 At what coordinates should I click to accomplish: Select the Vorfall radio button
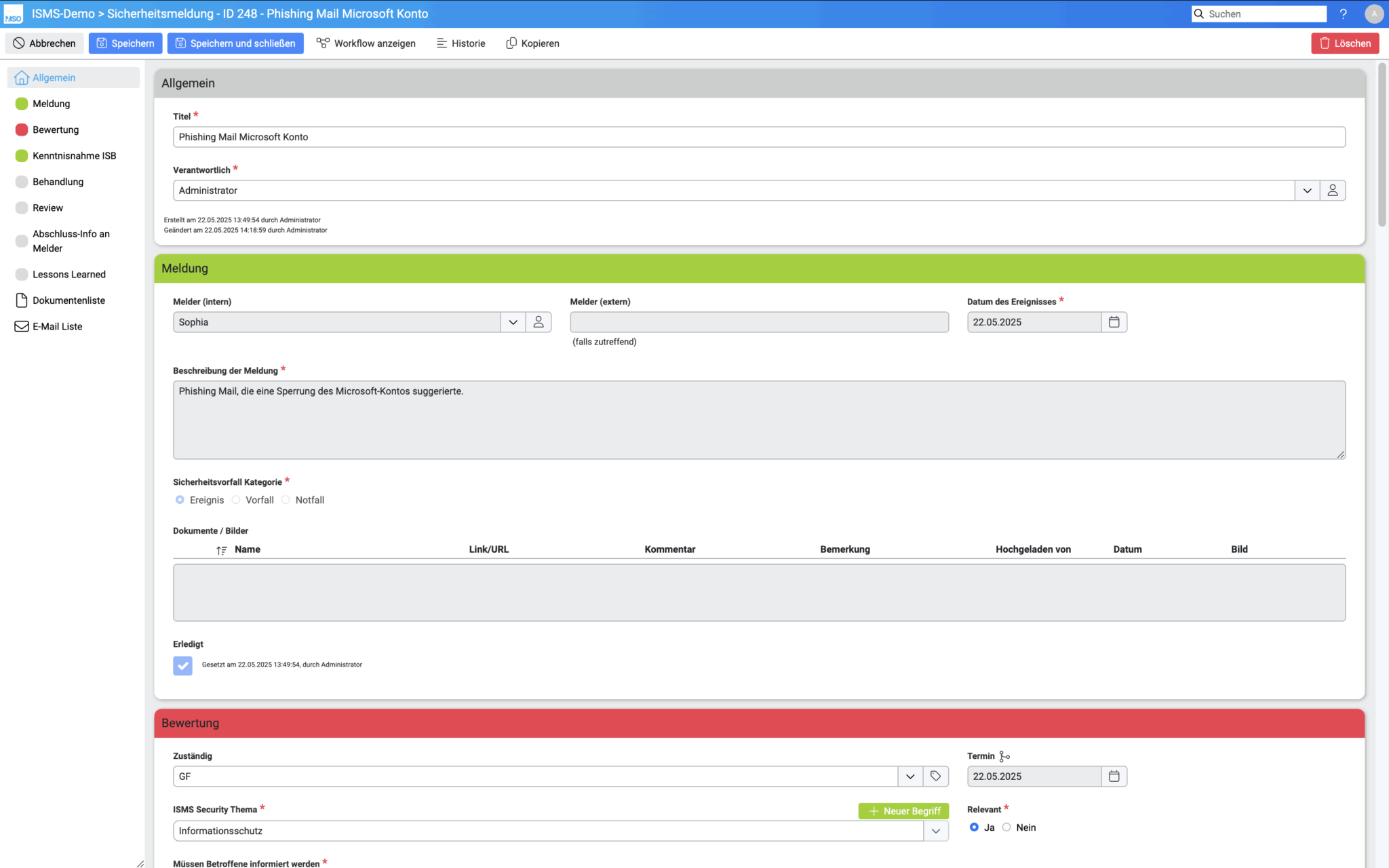click(x=236, y=500)
